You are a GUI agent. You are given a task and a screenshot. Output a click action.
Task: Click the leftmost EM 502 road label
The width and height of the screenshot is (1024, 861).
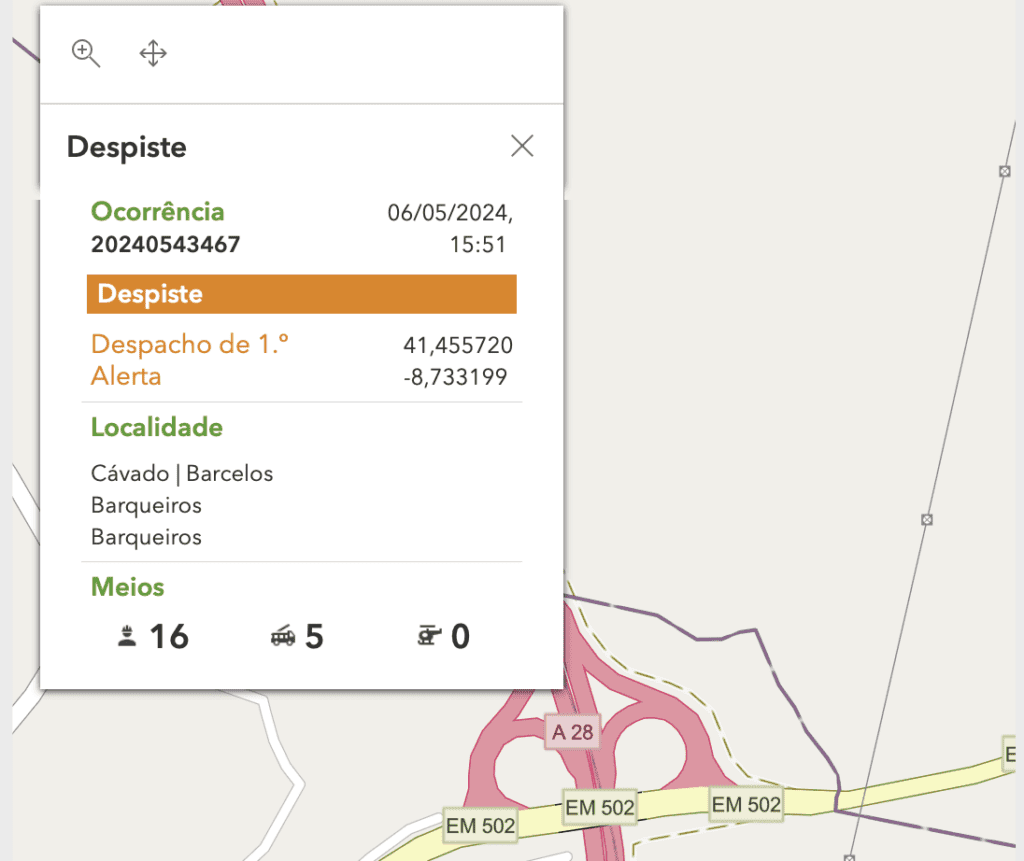(481, 825)
